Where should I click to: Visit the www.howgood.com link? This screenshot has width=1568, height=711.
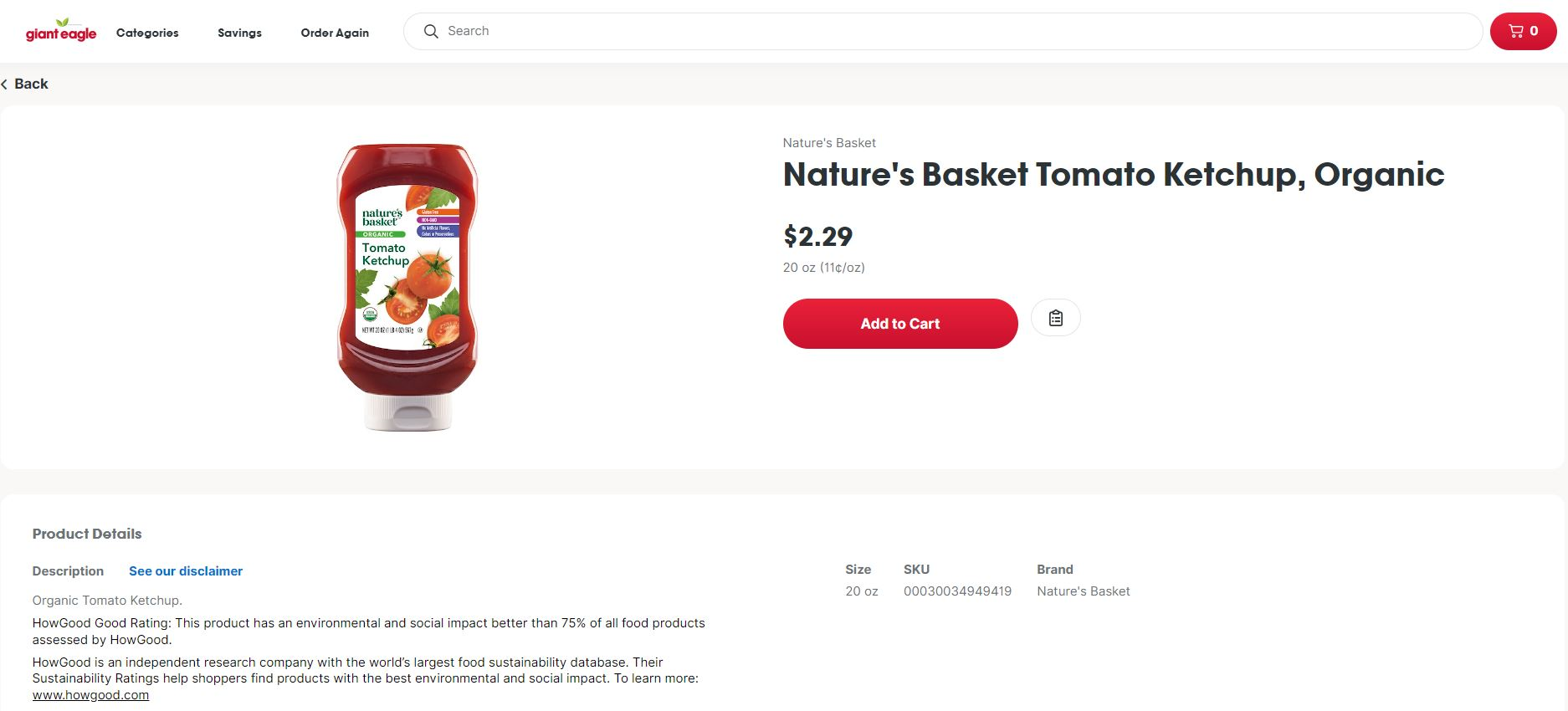pyautogui.click(x=90, y=695)
